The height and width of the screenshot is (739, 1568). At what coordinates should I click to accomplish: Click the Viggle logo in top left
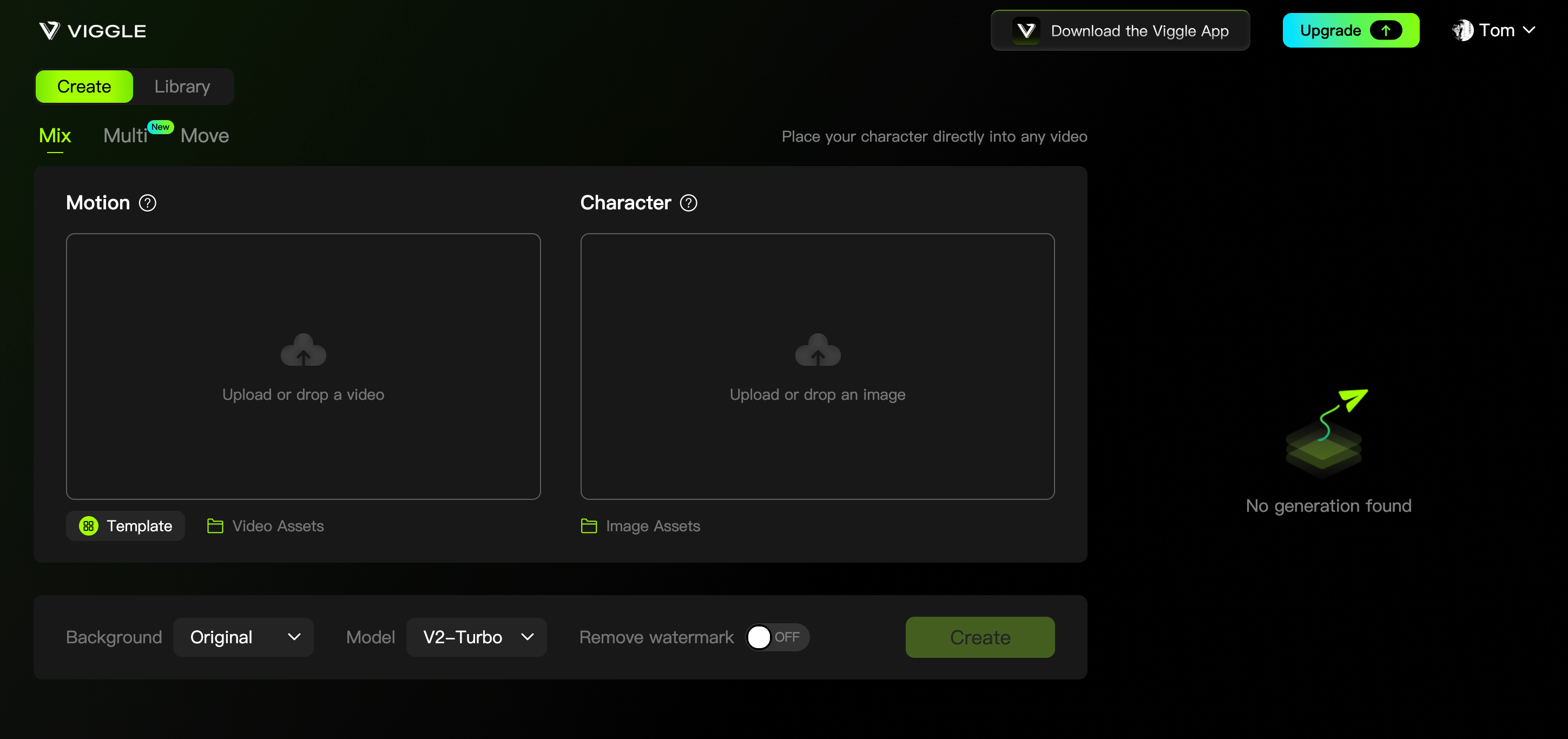coord(91,30)
